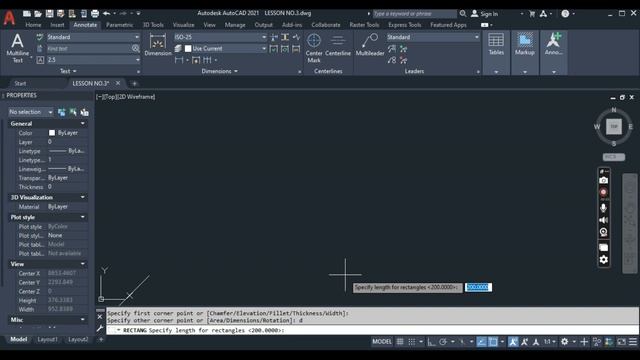This screenshot has height=360, width=640.
Task: Open the Start file tab
Action: (20, 83)
